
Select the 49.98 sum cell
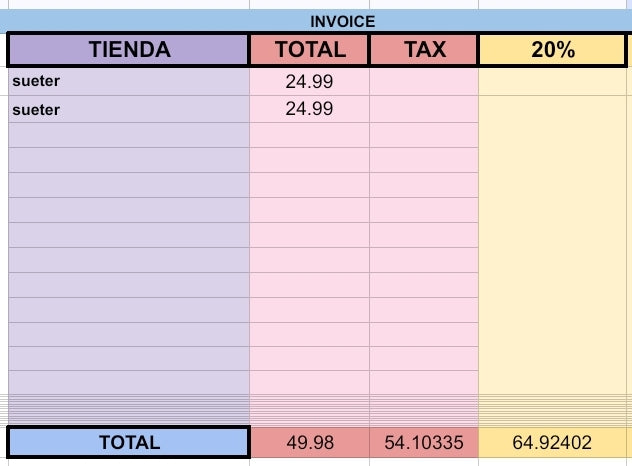pos(309,442)
